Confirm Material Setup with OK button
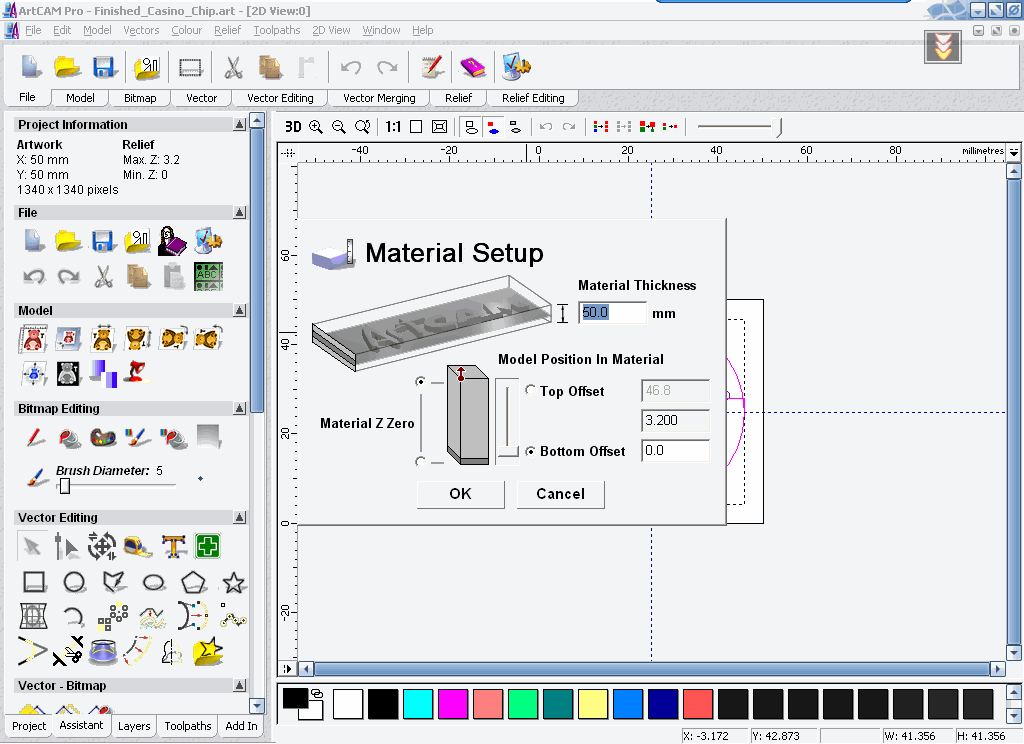 coord(460,494)
